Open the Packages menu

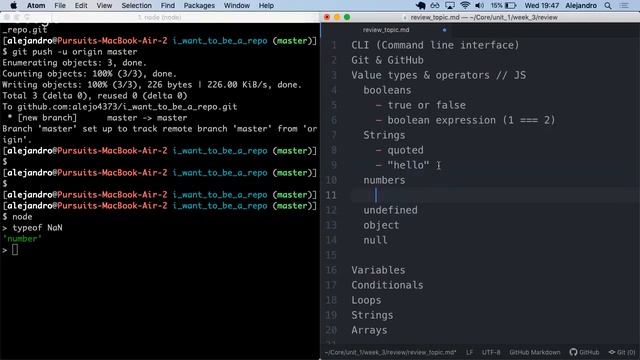point(199,5)
